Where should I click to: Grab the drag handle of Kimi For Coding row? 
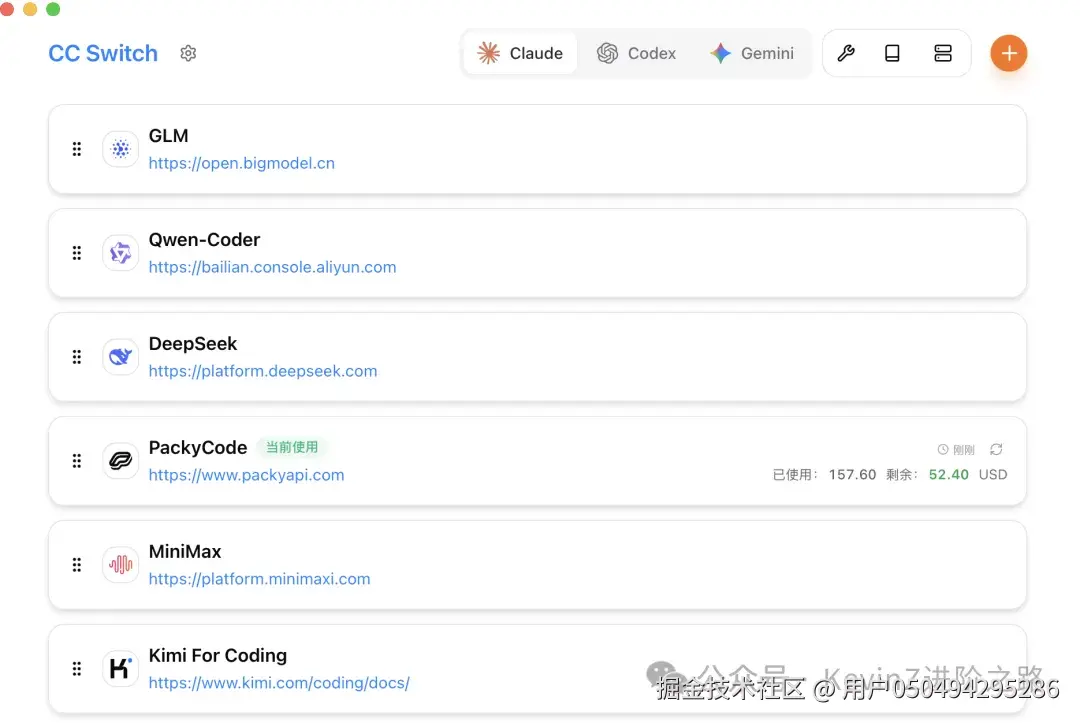[x=76, y=669]
